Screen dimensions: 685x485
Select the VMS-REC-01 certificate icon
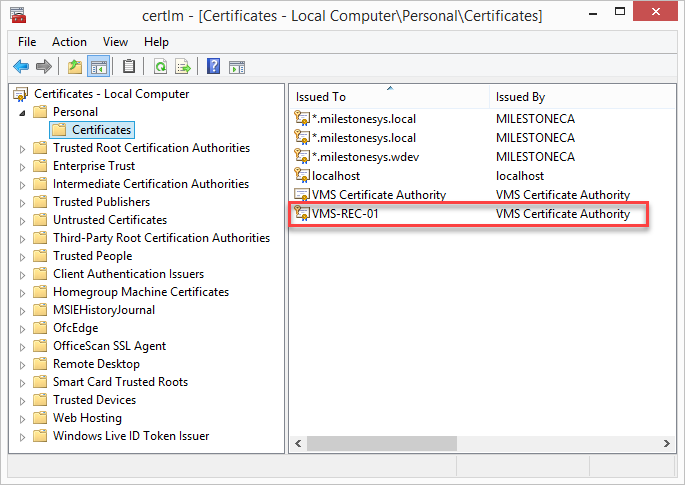302,214
